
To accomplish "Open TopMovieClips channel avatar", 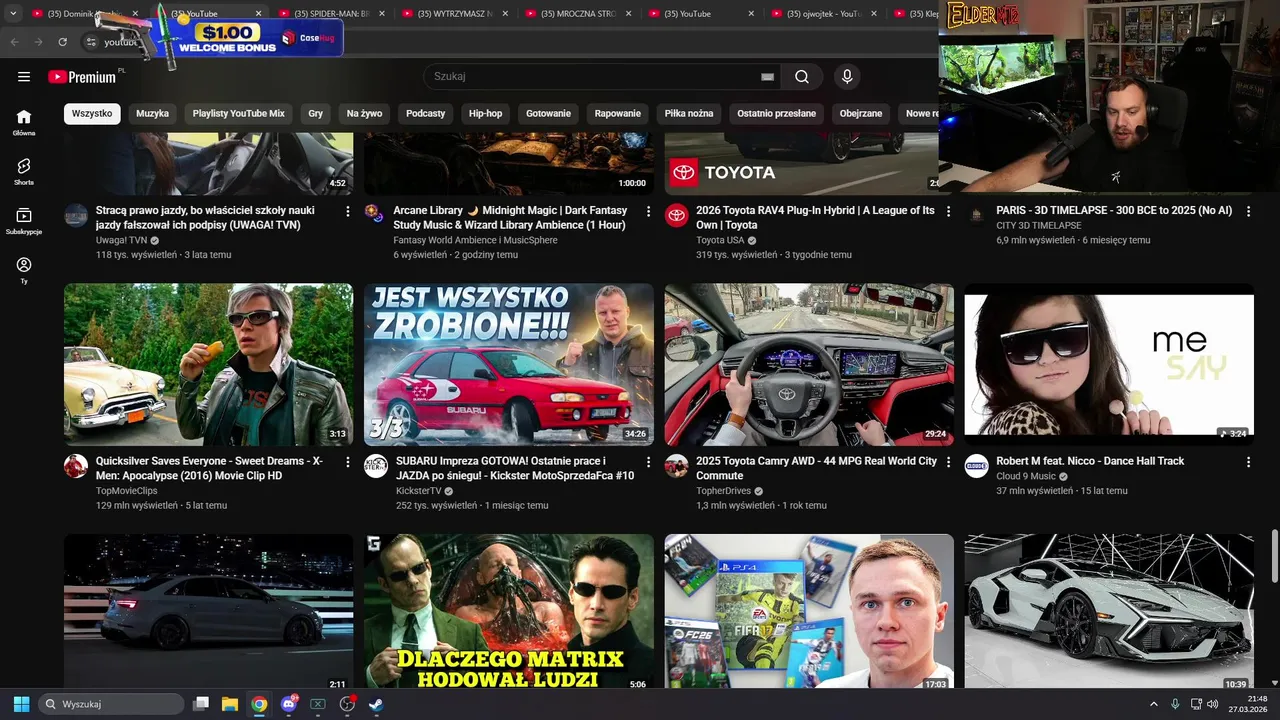I will click(76, 466).
